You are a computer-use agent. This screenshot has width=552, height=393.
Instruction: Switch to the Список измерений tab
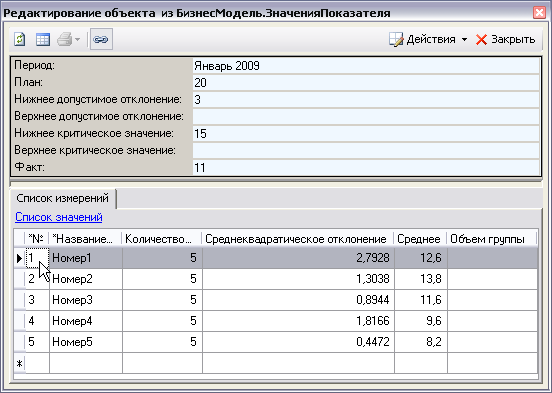[x=63, y=198]
